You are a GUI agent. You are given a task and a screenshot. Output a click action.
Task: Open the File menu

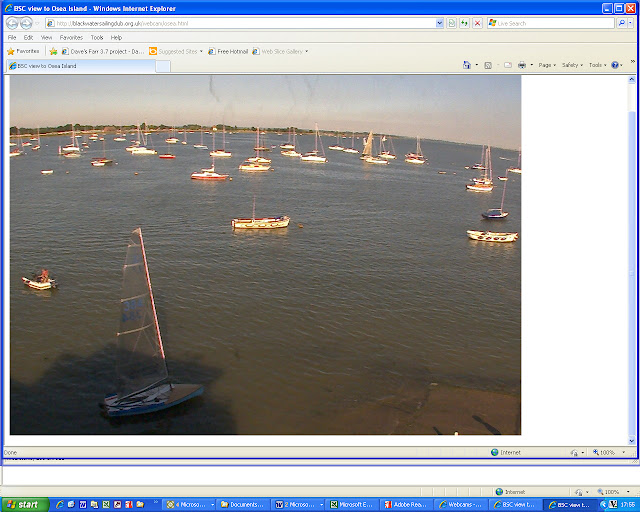tap(12, 38)
